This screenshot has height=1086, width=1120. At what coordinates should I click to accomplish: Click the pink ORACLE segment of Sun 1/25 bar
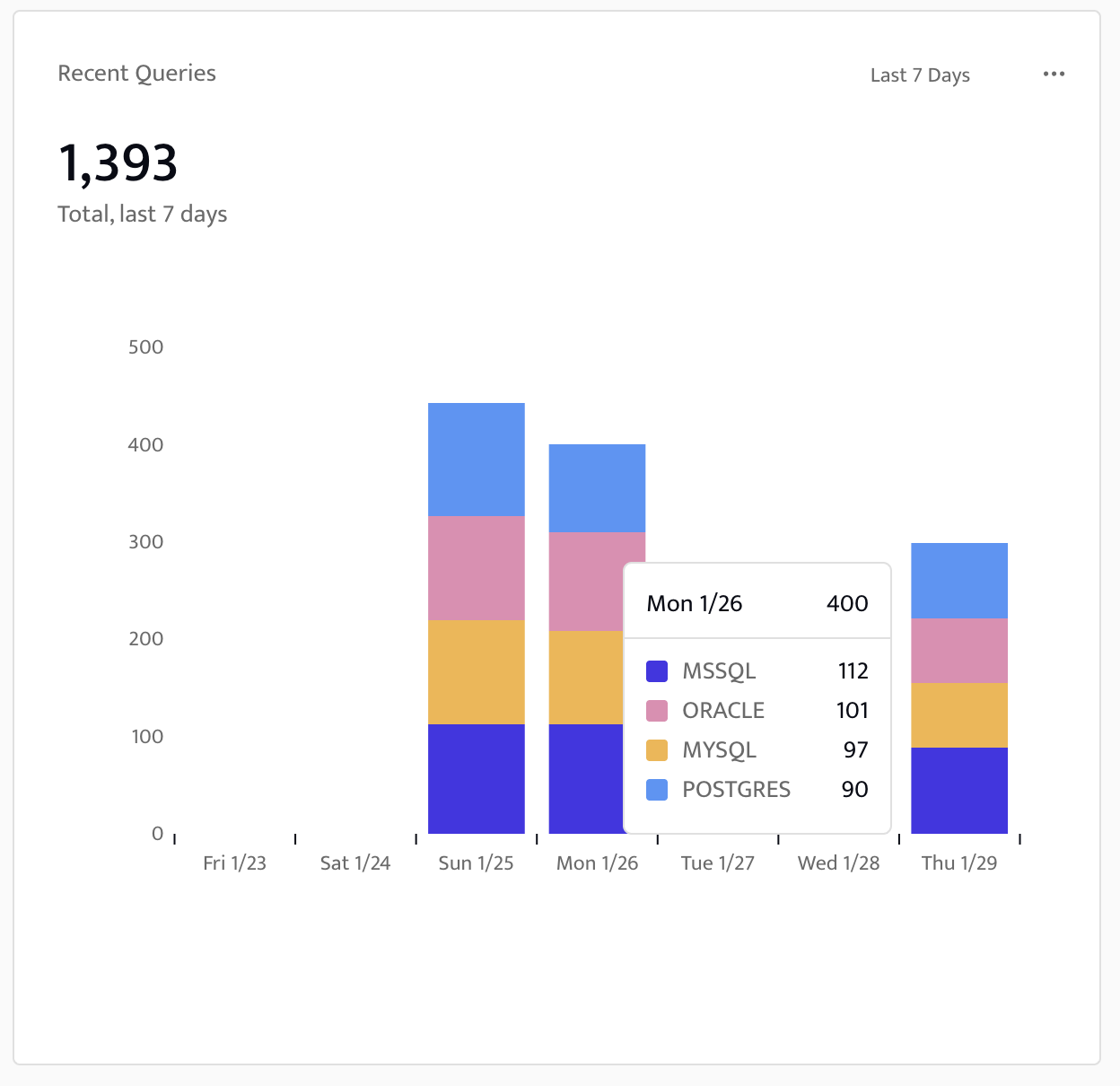[476, 568]
